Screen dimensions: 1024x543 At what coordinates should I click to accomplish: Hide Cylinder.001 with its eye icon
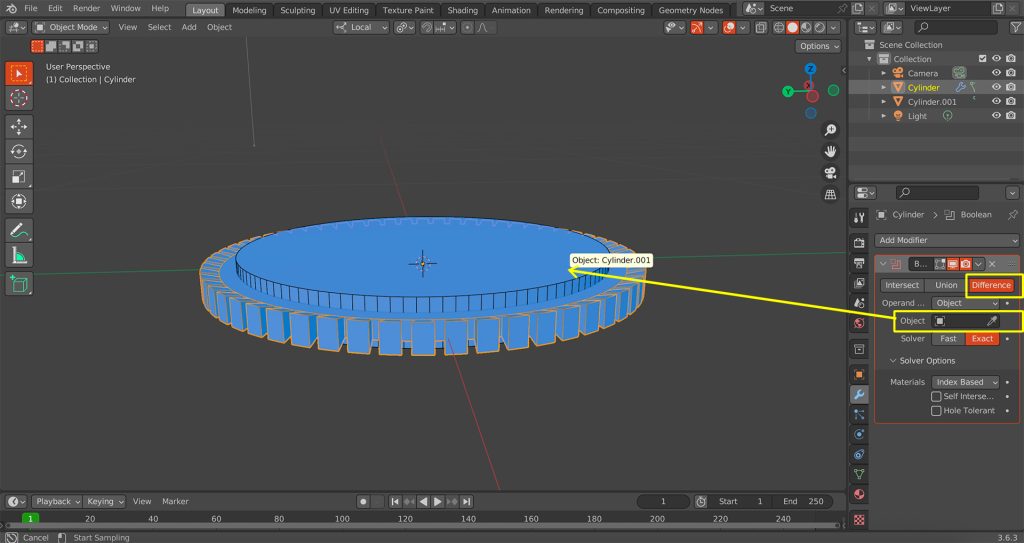tap(997, 101)
